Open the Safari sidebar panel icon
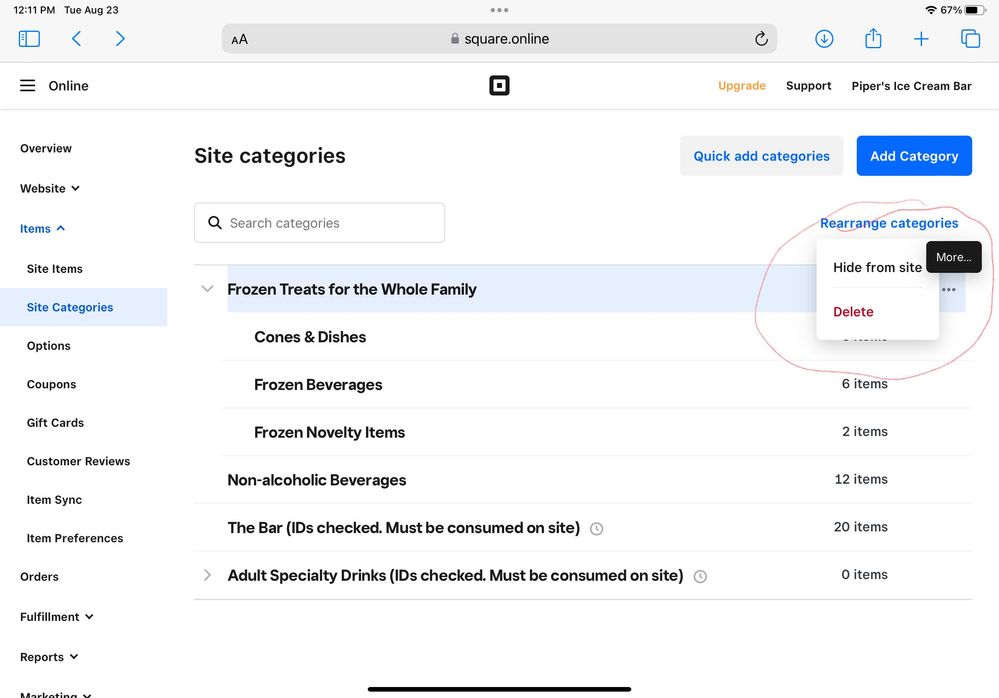The image size is (999, 698). pos(29,39)
